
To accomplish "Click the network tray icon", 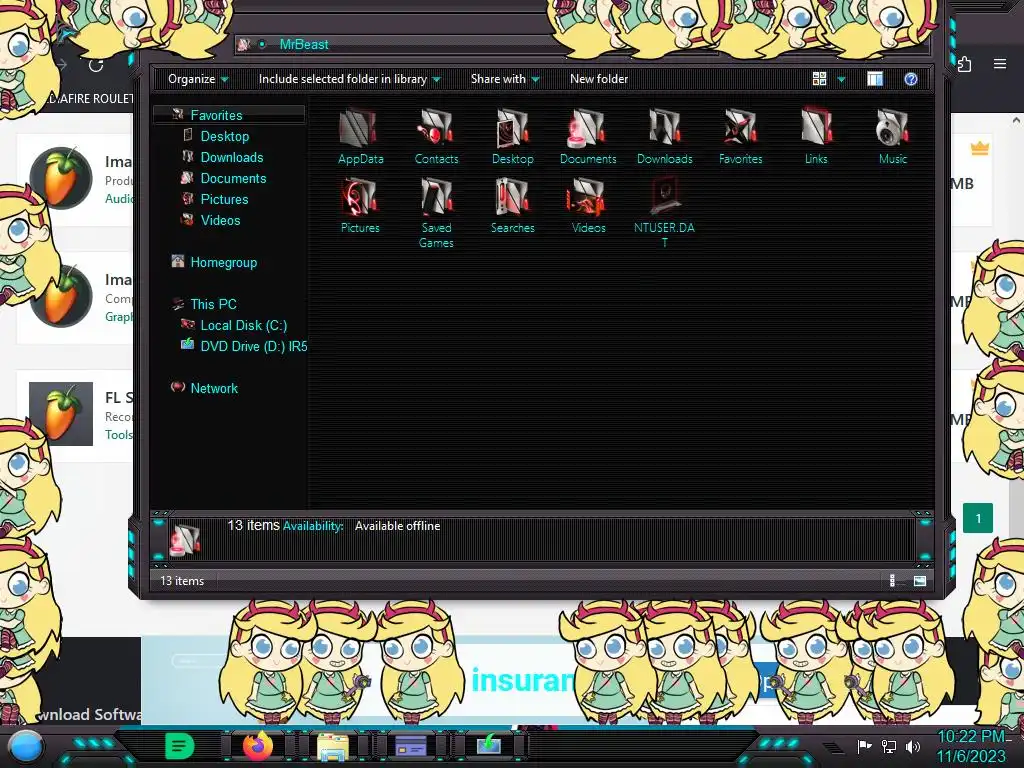I will [x=888, y=746].
